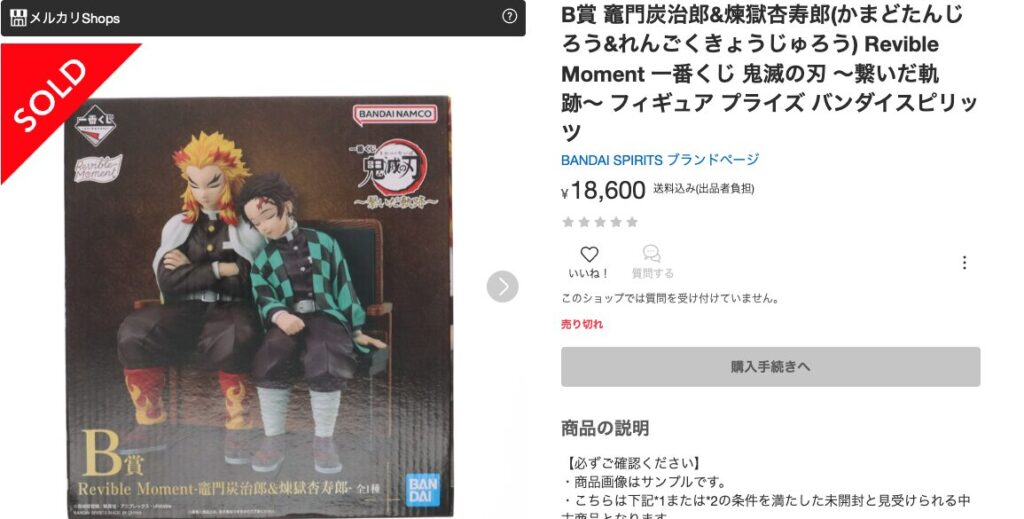Like the item with the heart icon

pos(589,254)
